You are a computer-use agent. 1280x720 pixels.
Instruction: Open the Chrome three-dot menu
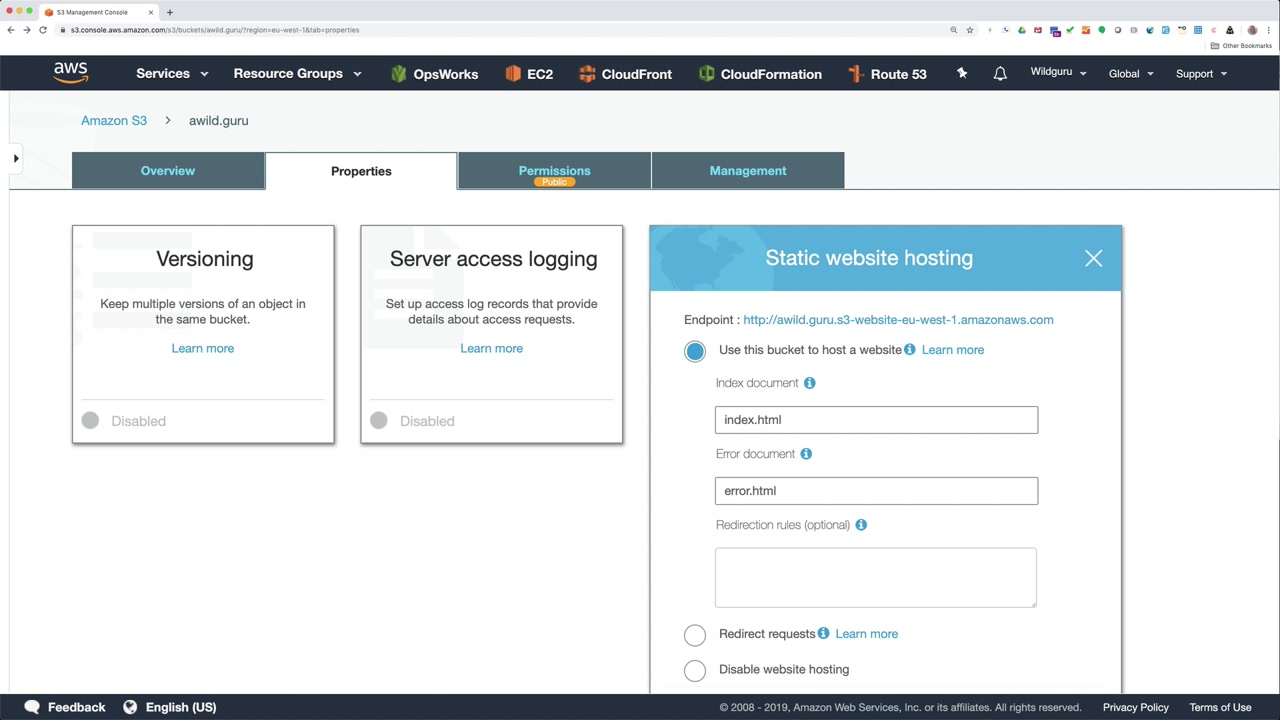tap(1269, 30)
